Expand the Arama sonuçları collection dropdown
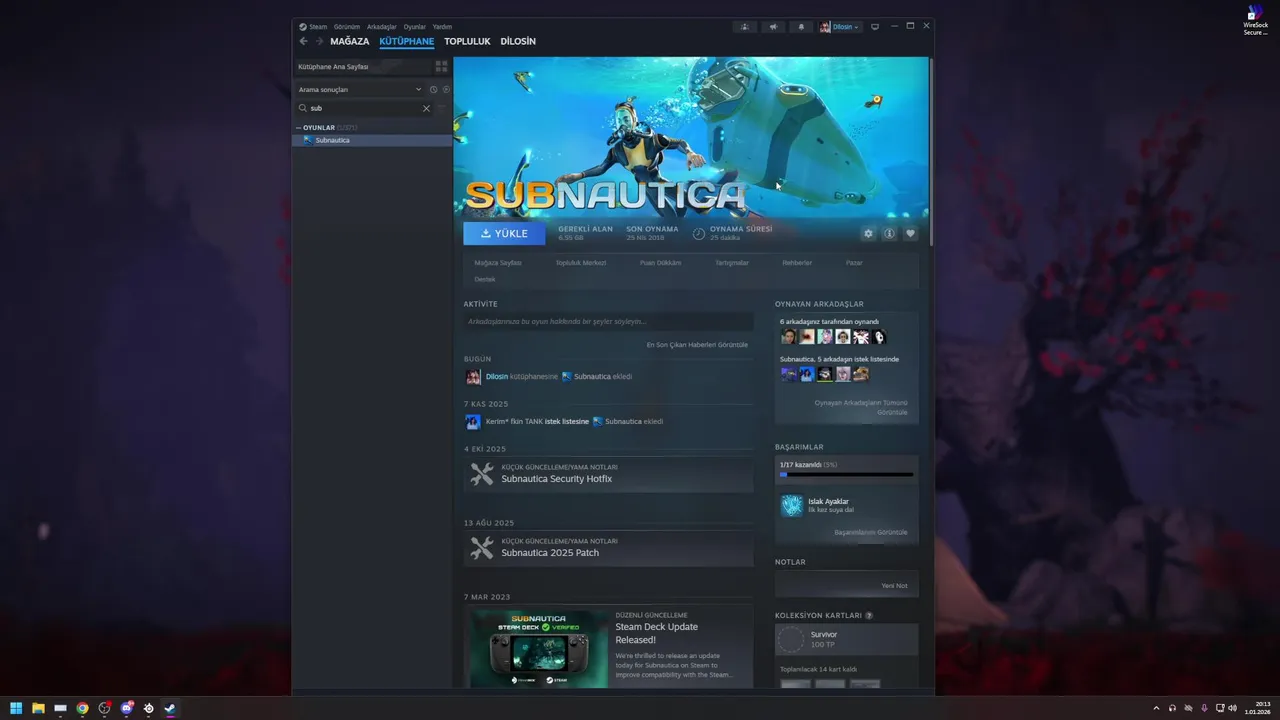Viewport: 1280px width, 720px height. coord(360,89)
